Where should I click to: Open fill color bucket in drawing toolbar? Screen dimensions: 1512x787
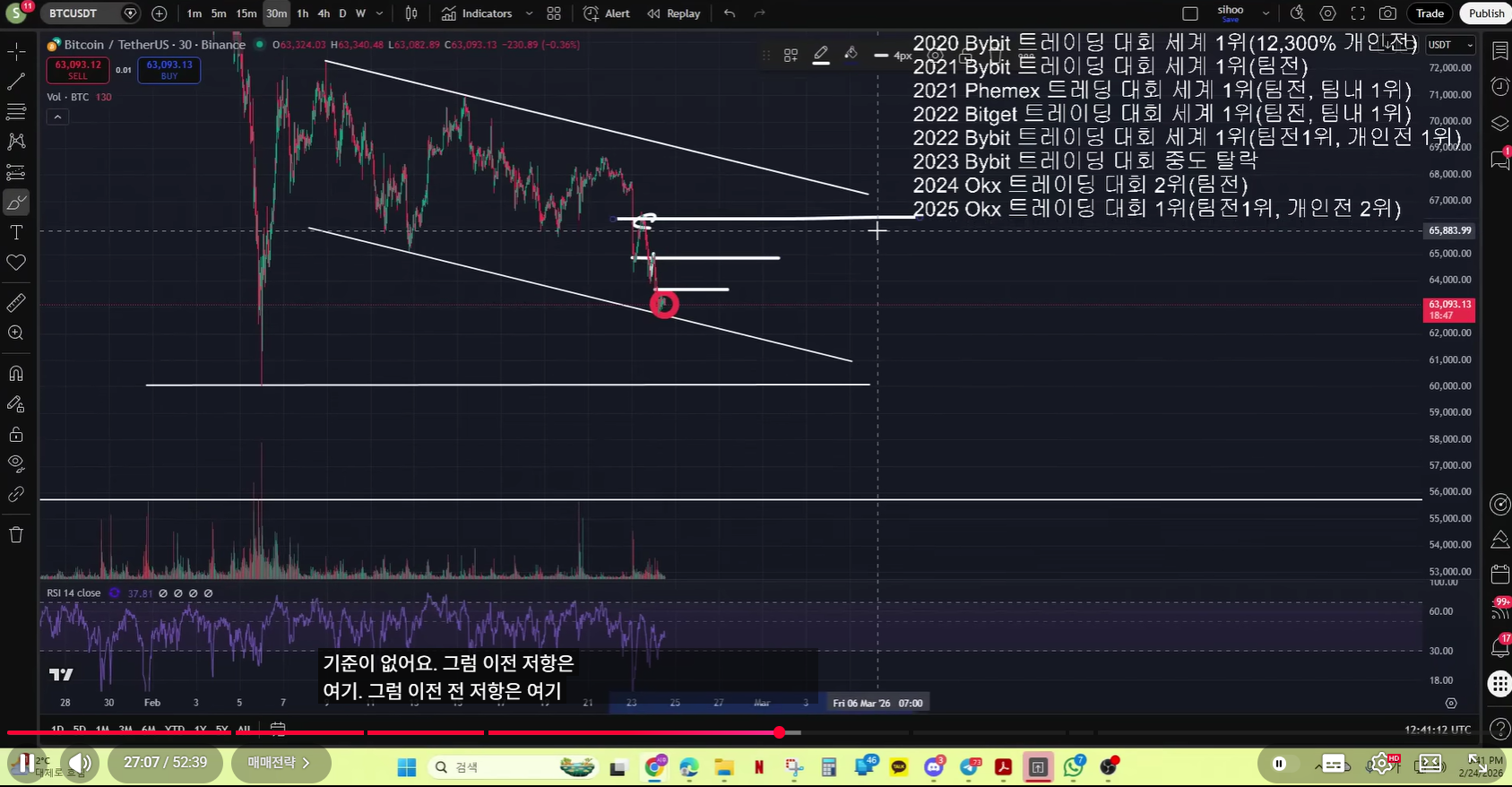click(x=851, y=55)
